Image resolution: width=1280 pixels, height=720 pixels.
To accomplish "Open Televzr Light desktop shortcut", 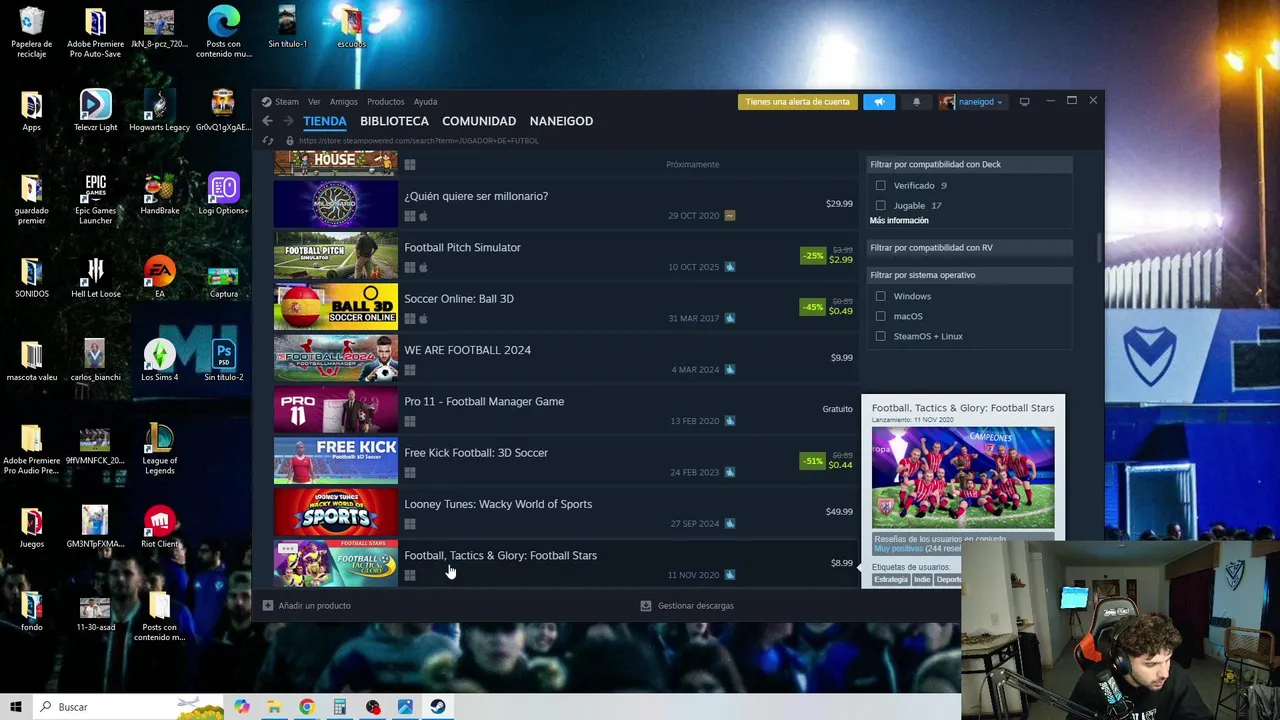I will [95, 111].
